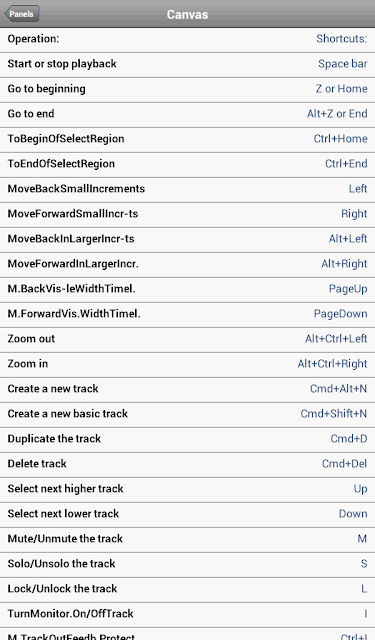Select the 'Solo/Unsolo the track' row

(187, 564)
